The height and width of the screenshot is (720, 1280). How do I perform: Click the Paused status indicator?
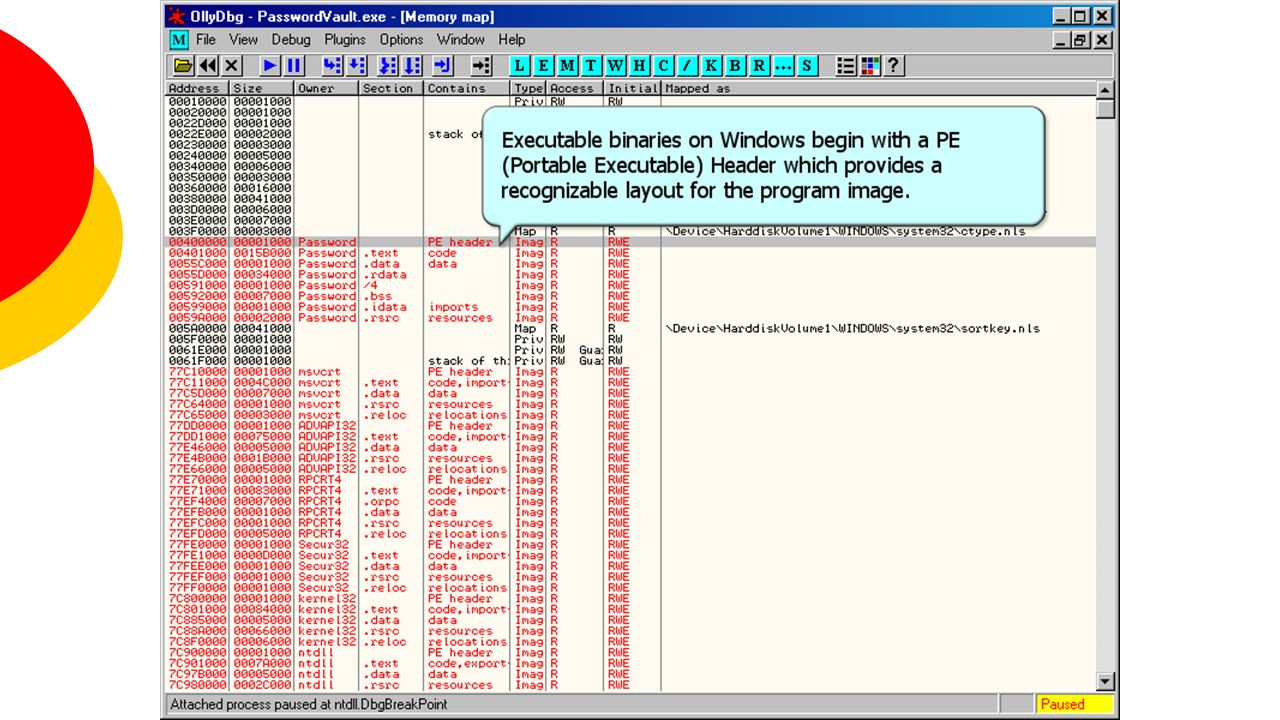pyautogui.click(x=1074, y=704)
